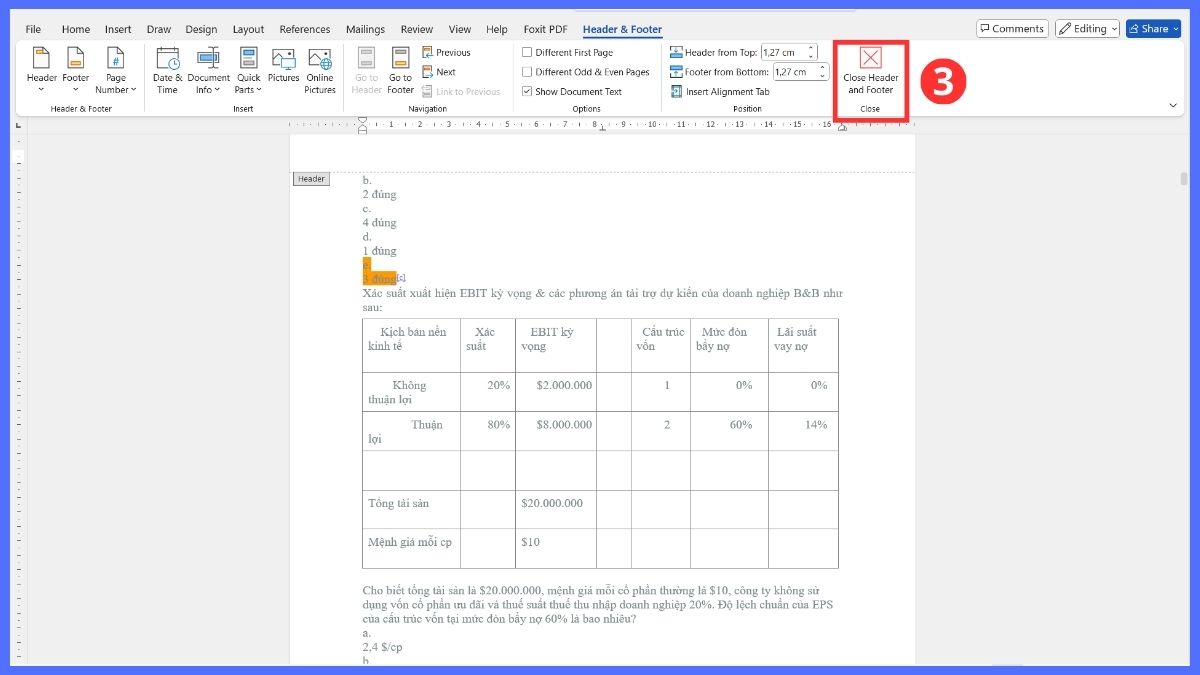The height and width of the screenshot is (675, 1200).
Task: Open the Comments pane button
Action: pyautogui.click(x=1012, y=29)
